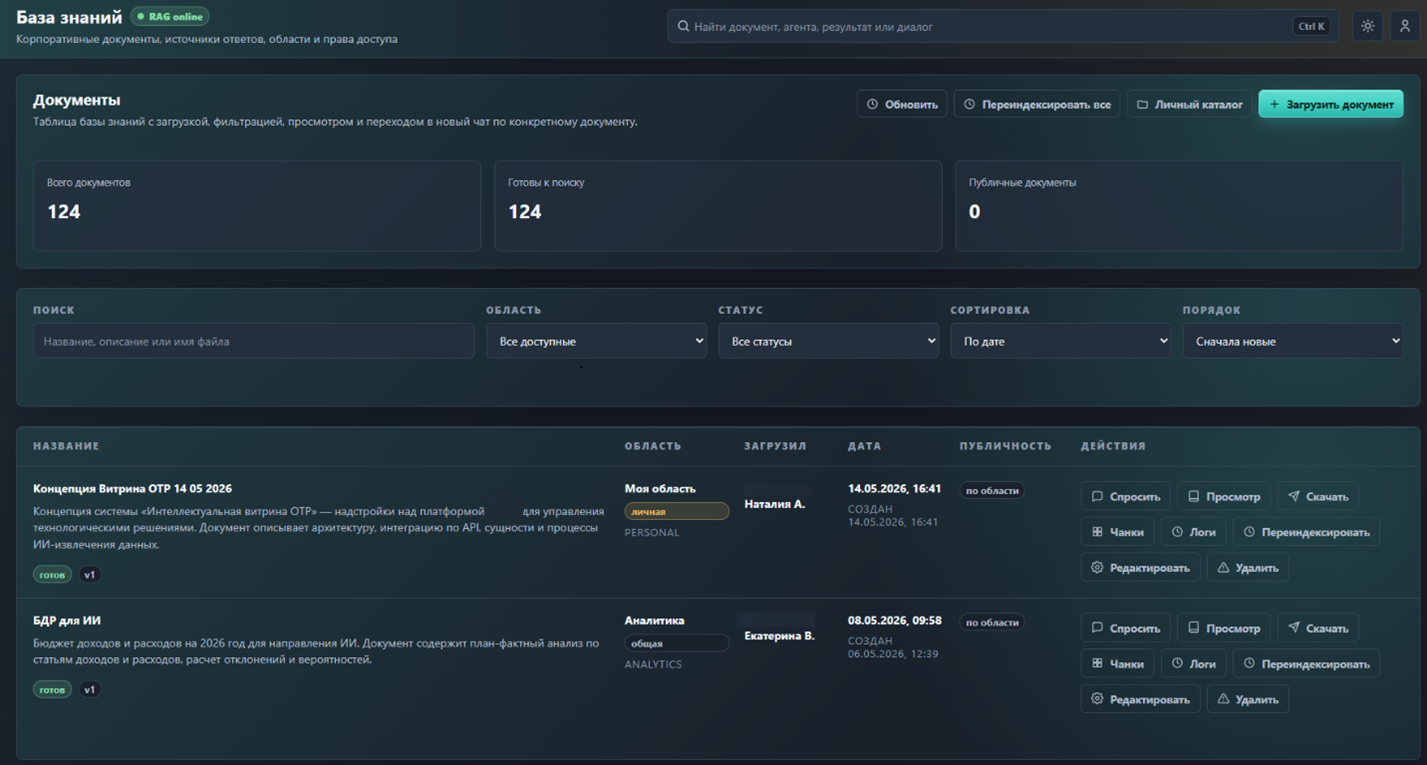Click the Обновить refresh button

click(x=902, y=104)
